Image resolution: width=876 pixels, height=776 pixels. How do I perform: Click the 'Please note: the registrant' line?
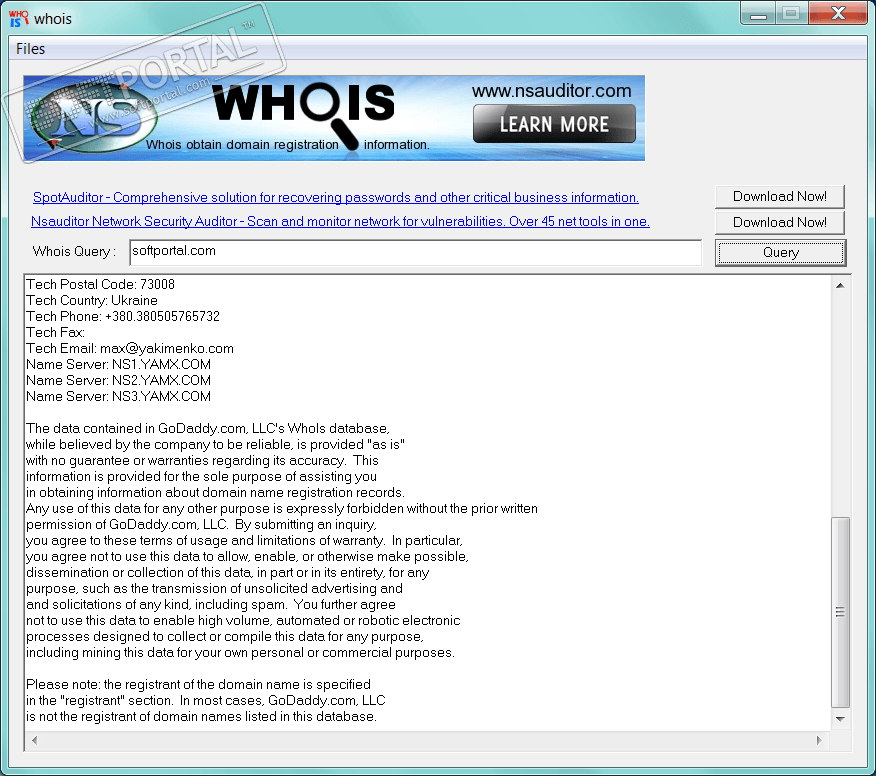pos(198,685)
